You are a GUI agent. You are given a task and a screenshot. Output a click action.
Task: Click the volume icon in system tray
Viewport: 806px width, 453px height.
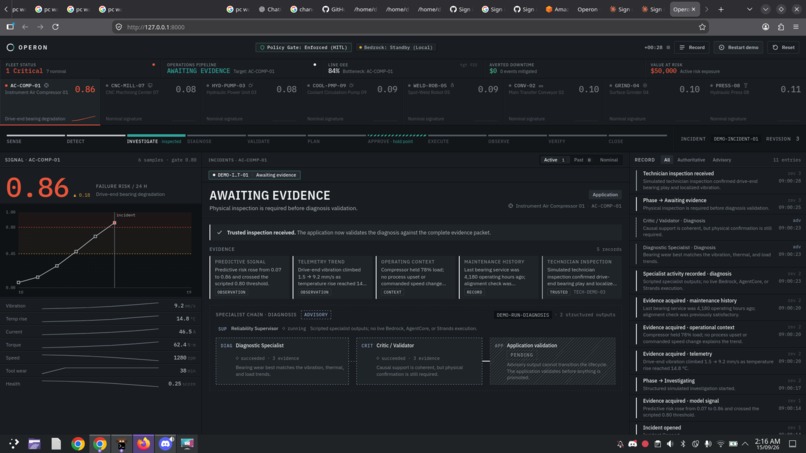(x=670, y=444)
